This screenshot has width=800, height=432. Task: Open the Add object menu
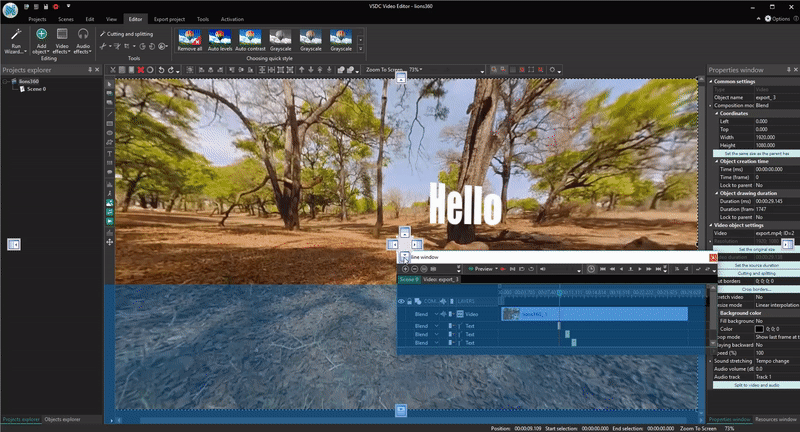[41, 41]
